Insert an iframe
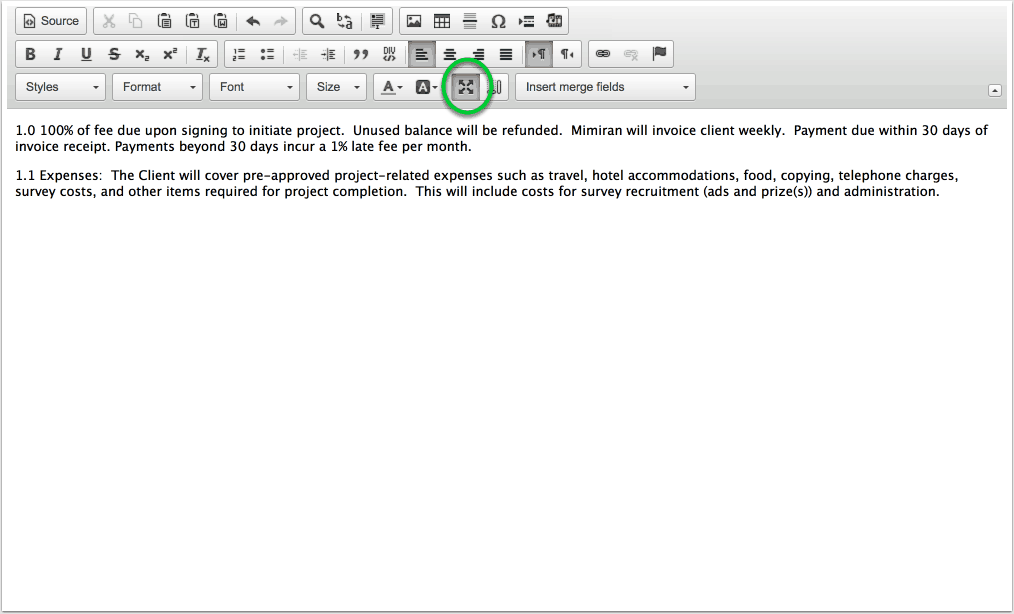The image size is (1014, 614). [x=554, y=21]
